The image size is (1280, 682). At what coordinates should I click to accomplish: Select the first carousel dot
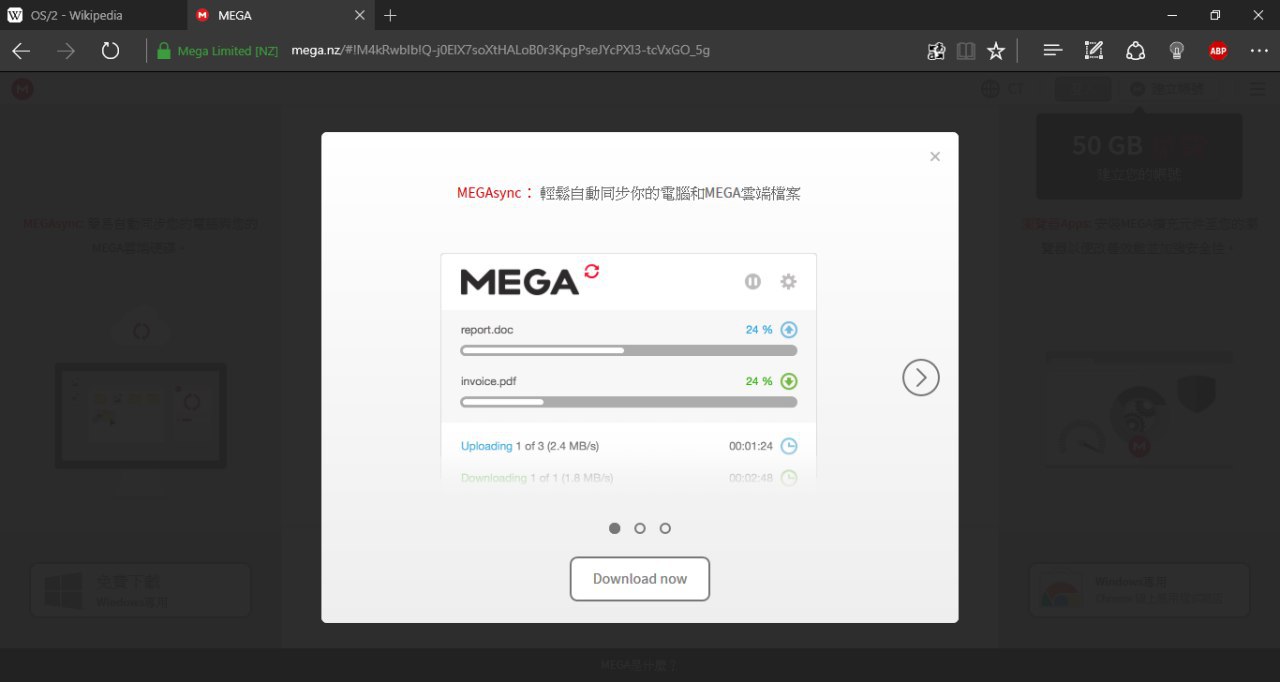615,528
